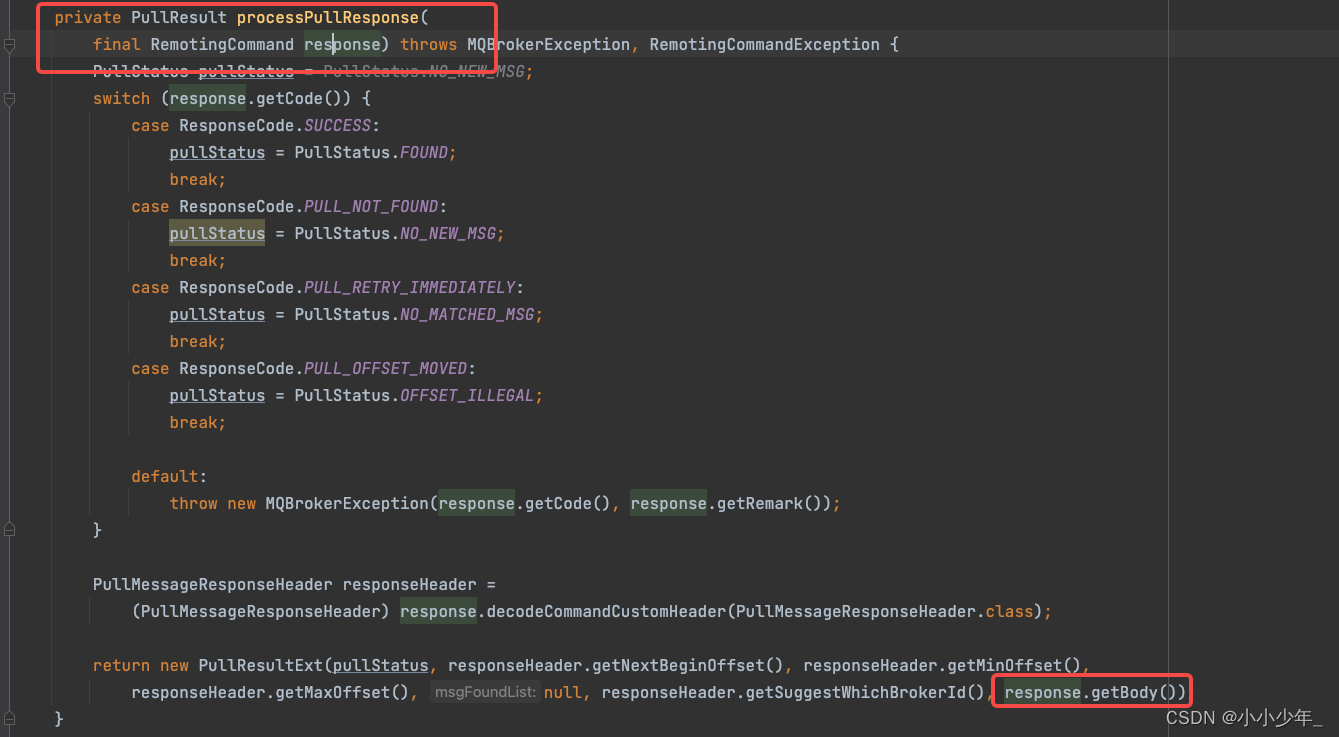Click PullMessageResponseHeader.class argument

pos(884,612)
